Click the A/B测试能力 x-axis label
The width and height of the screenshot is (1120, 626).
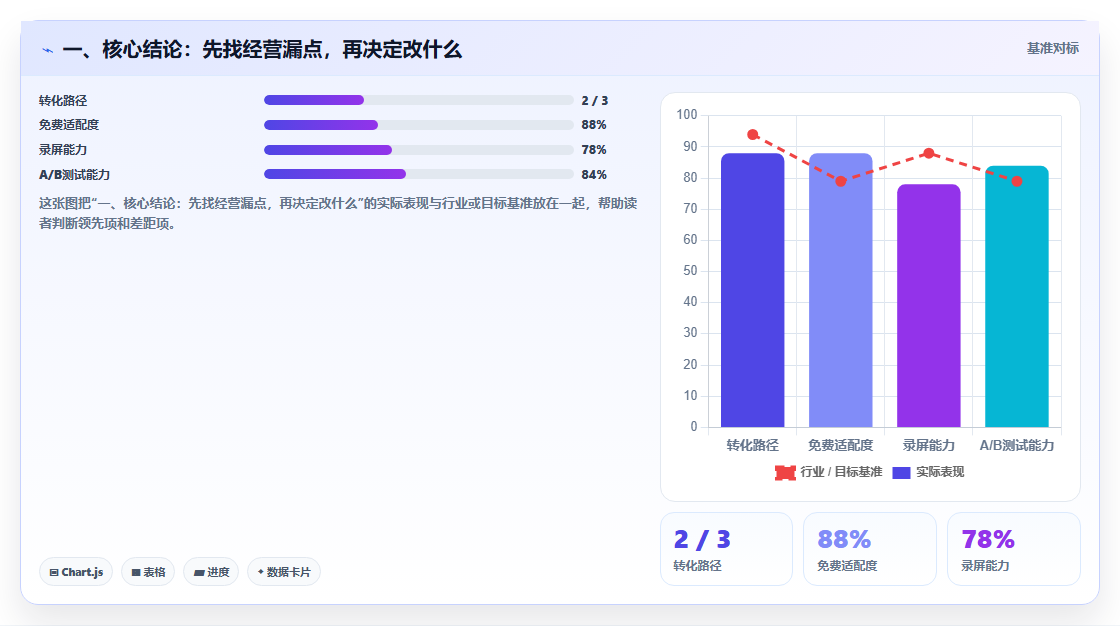[1016, 445]
